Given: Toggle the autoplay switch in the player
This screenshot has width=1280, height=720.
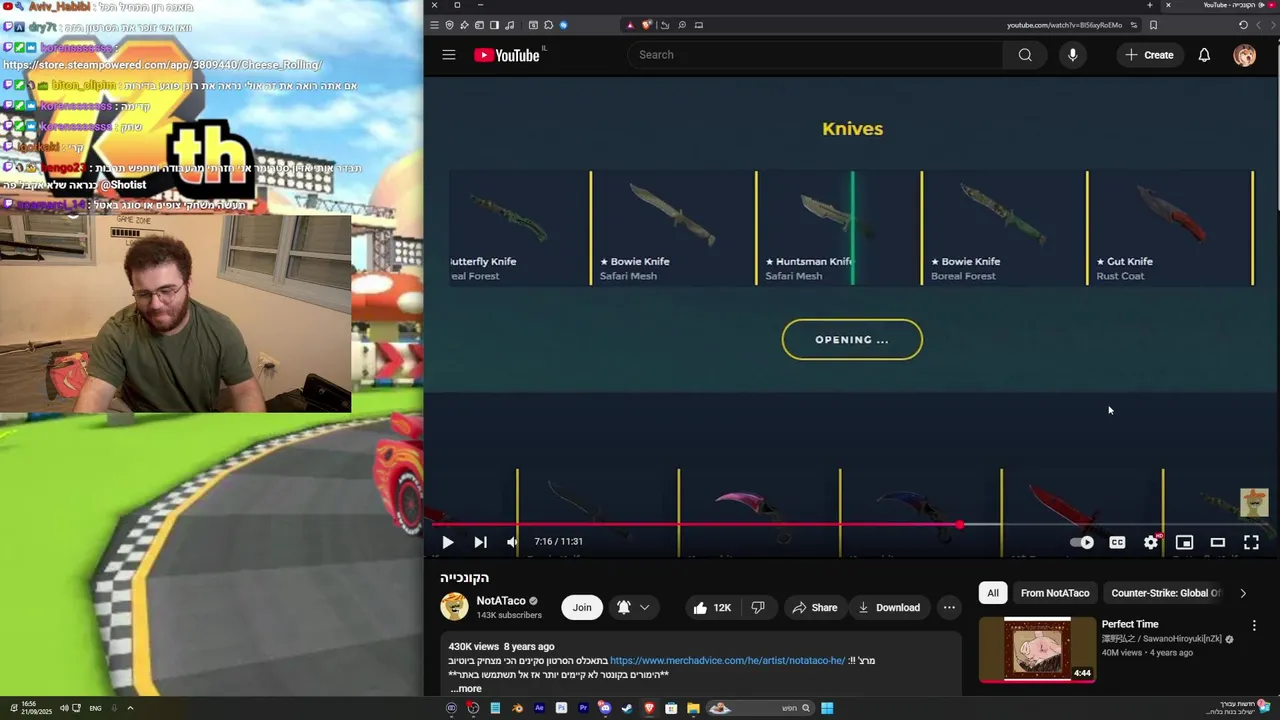Looking at the screenshot, I should coord(1082,542).
